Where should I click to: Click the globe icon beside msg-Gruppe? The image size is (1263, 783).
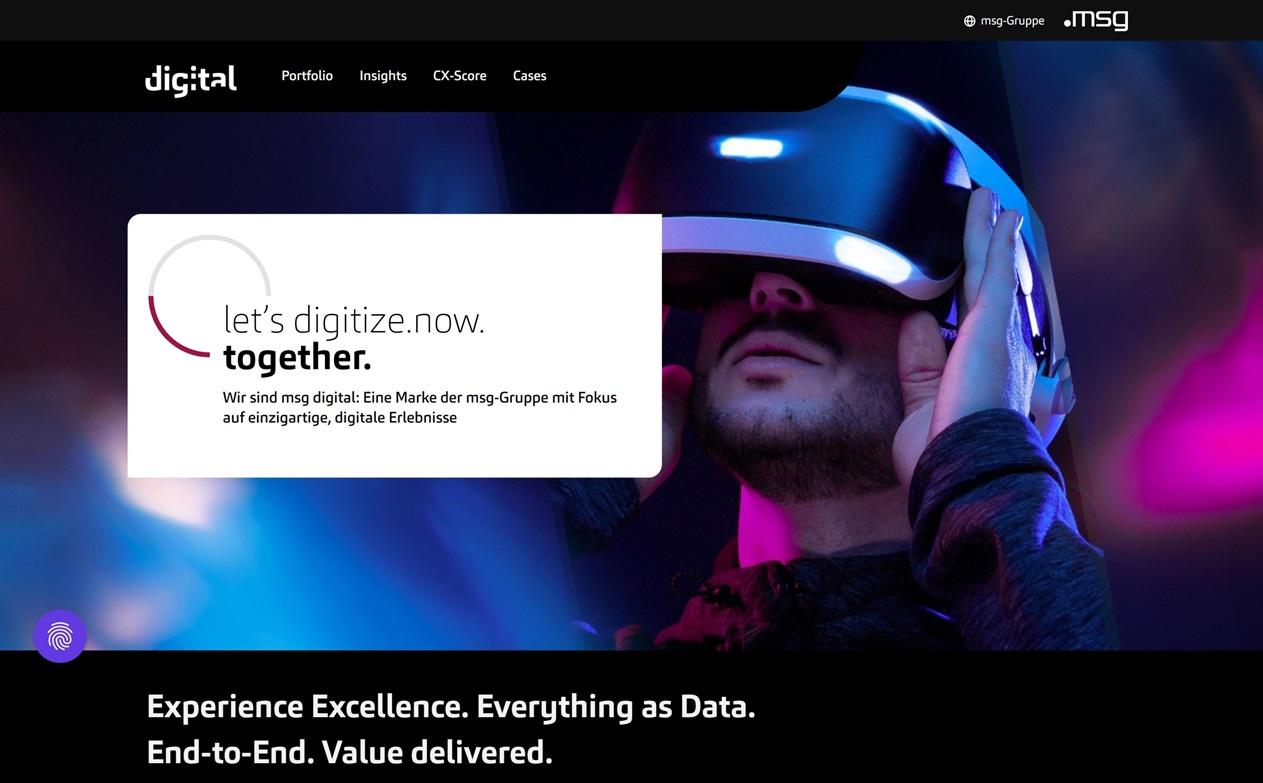coord(969,21)
